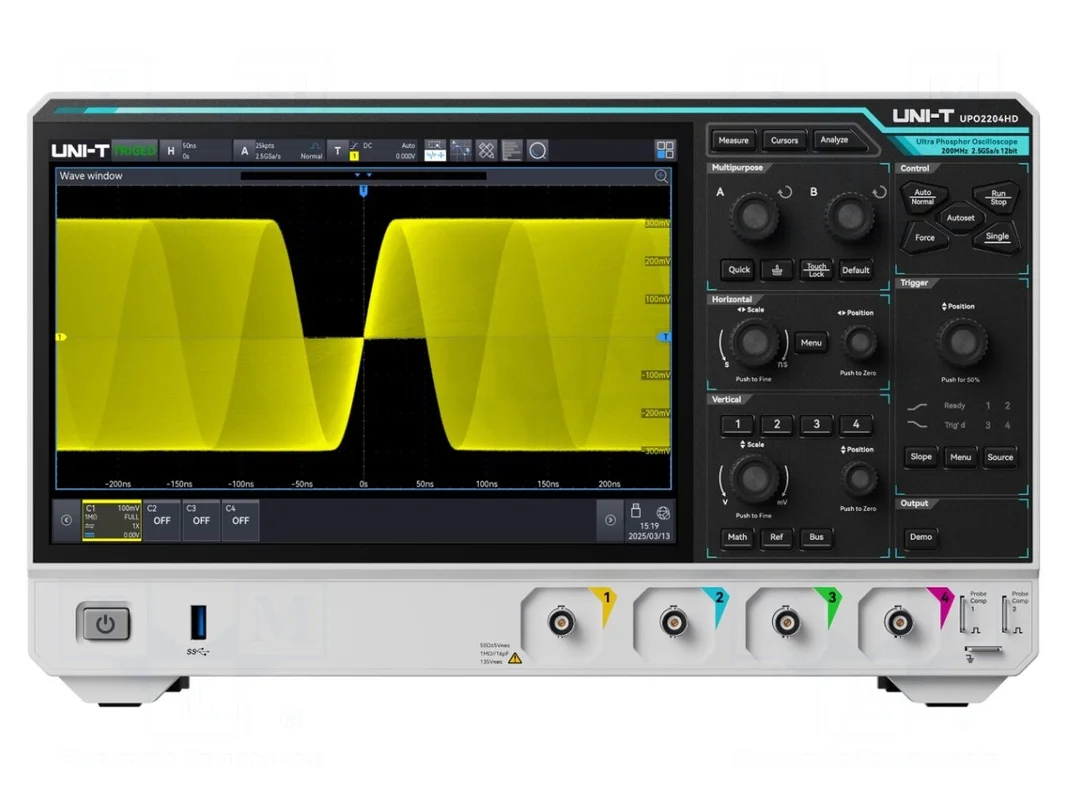The height and width of the screenshot is (800, 1066).
Task: Click the Autoset button
Action: pos(960,218)
